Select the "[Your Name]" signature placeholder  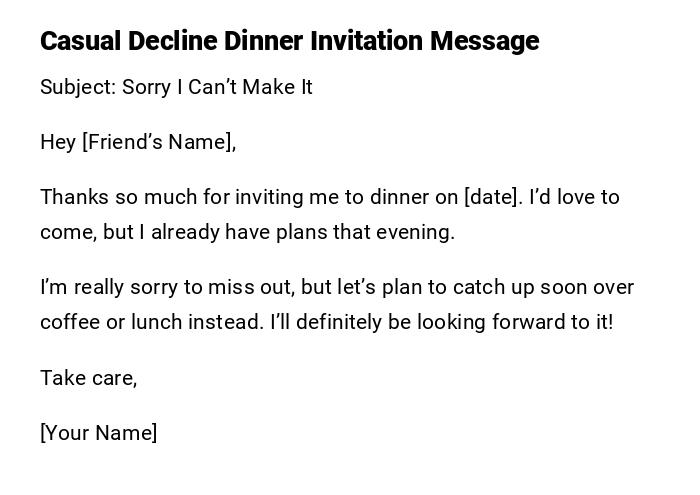[x=98, y=433]
